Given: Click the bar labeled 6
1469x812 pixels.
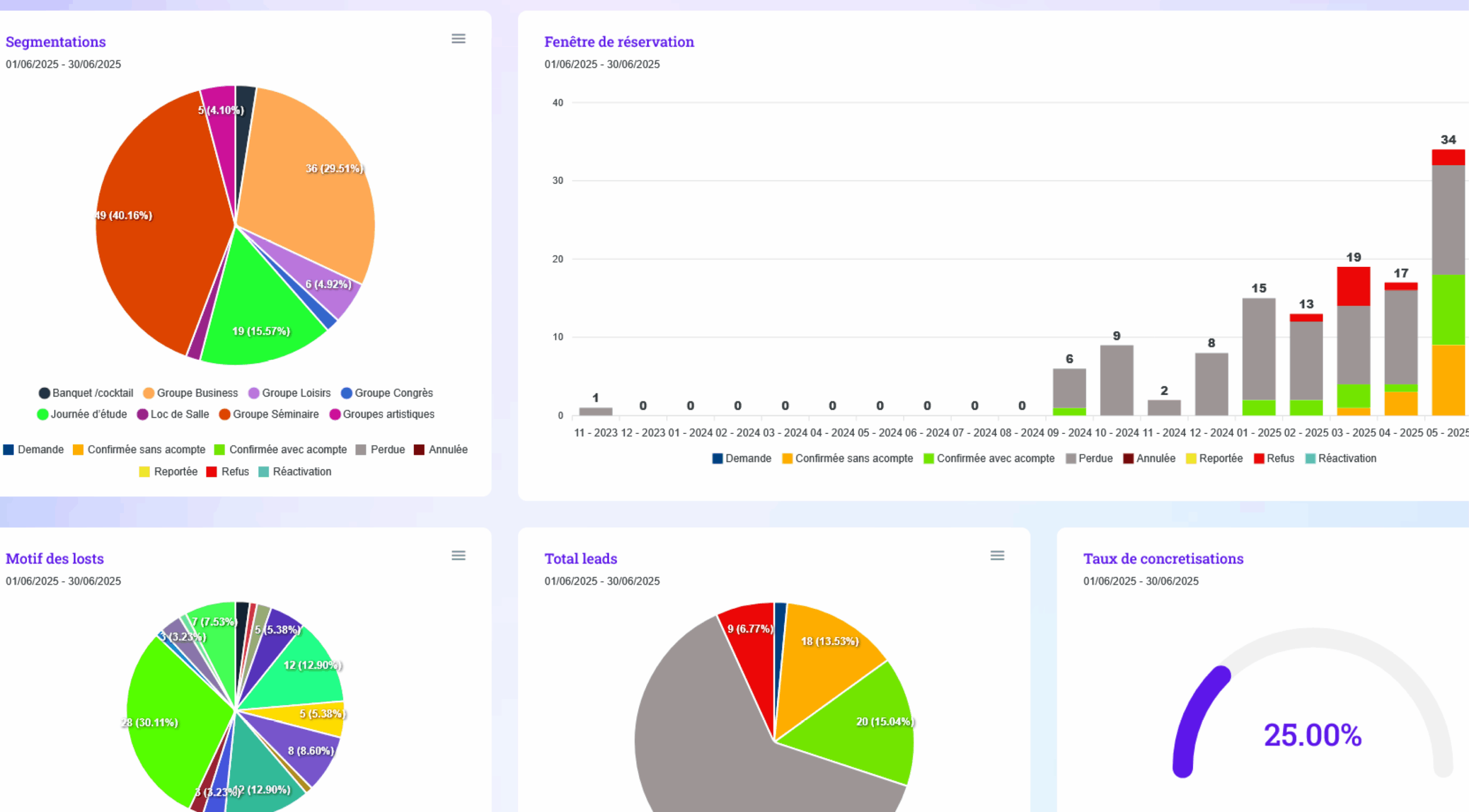Looking at the screenshot, I should click(1070, 391).
